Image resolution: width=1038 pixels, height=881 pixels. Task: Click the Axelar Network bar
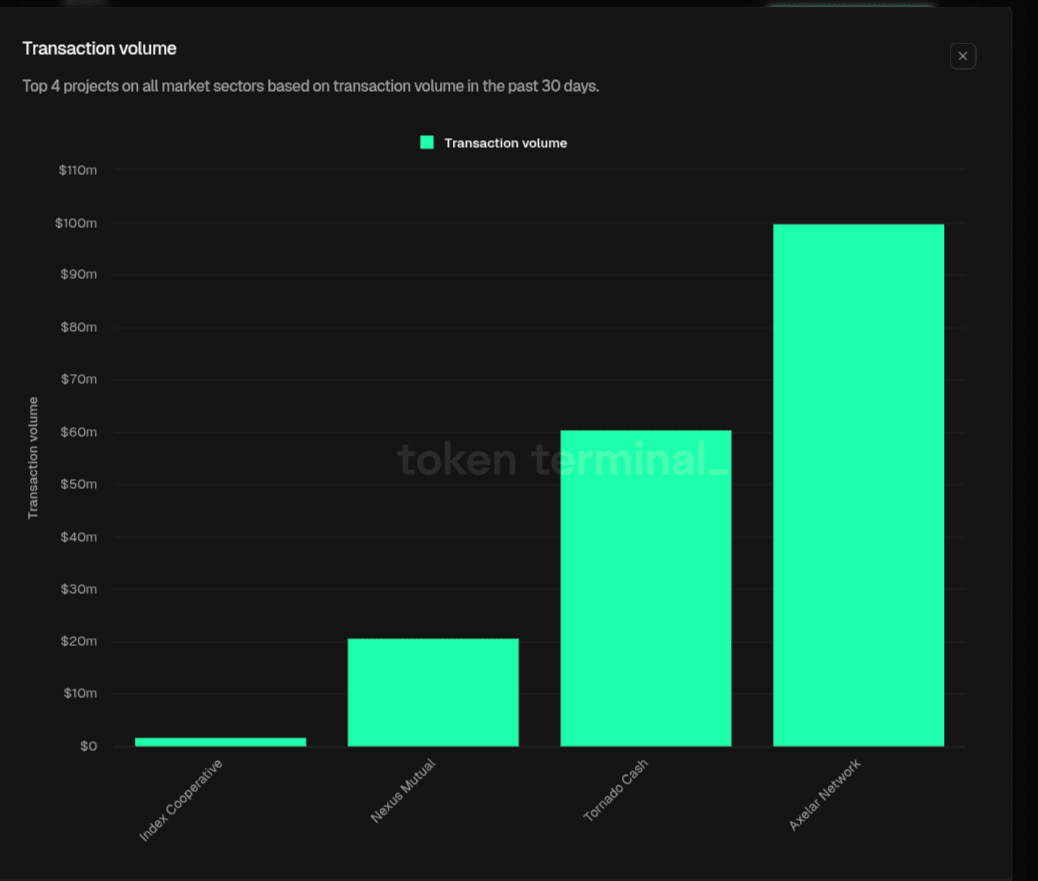pyautogui.click(x=858, y=485)
